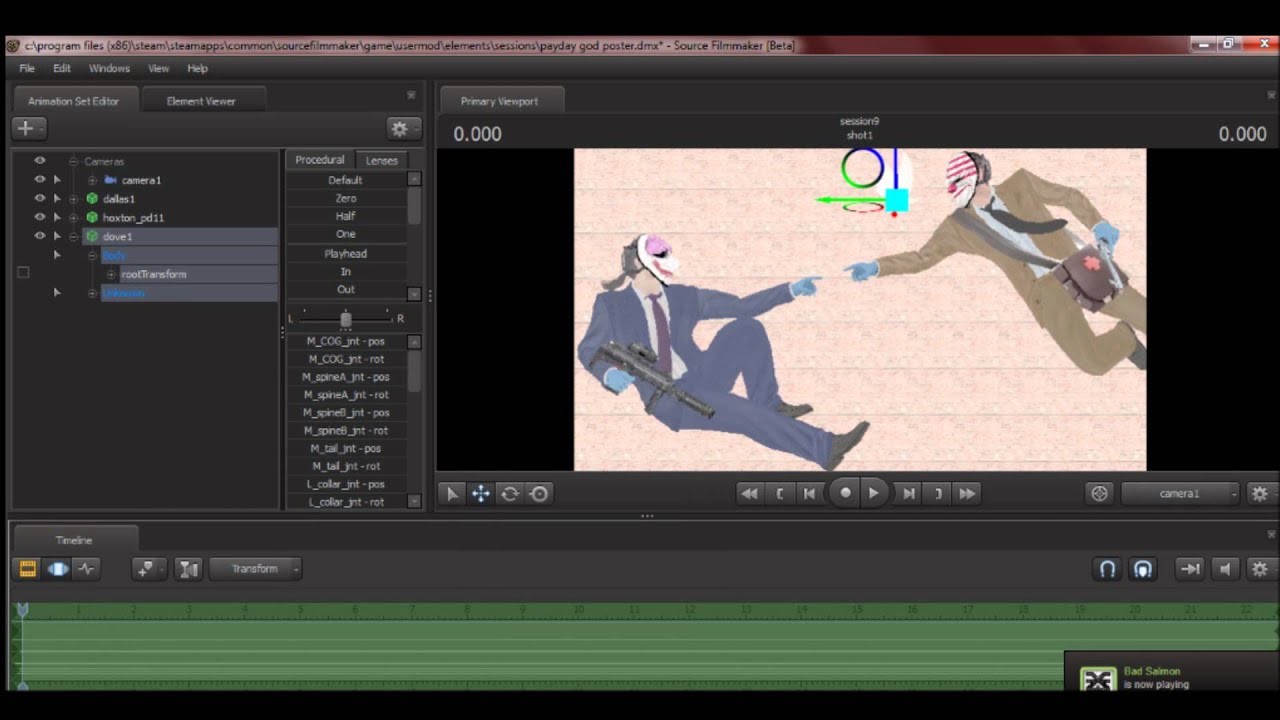The image size is (1280, 720).
Task: Toggle the frame snap magnet icon
Action: (1142, 569)
